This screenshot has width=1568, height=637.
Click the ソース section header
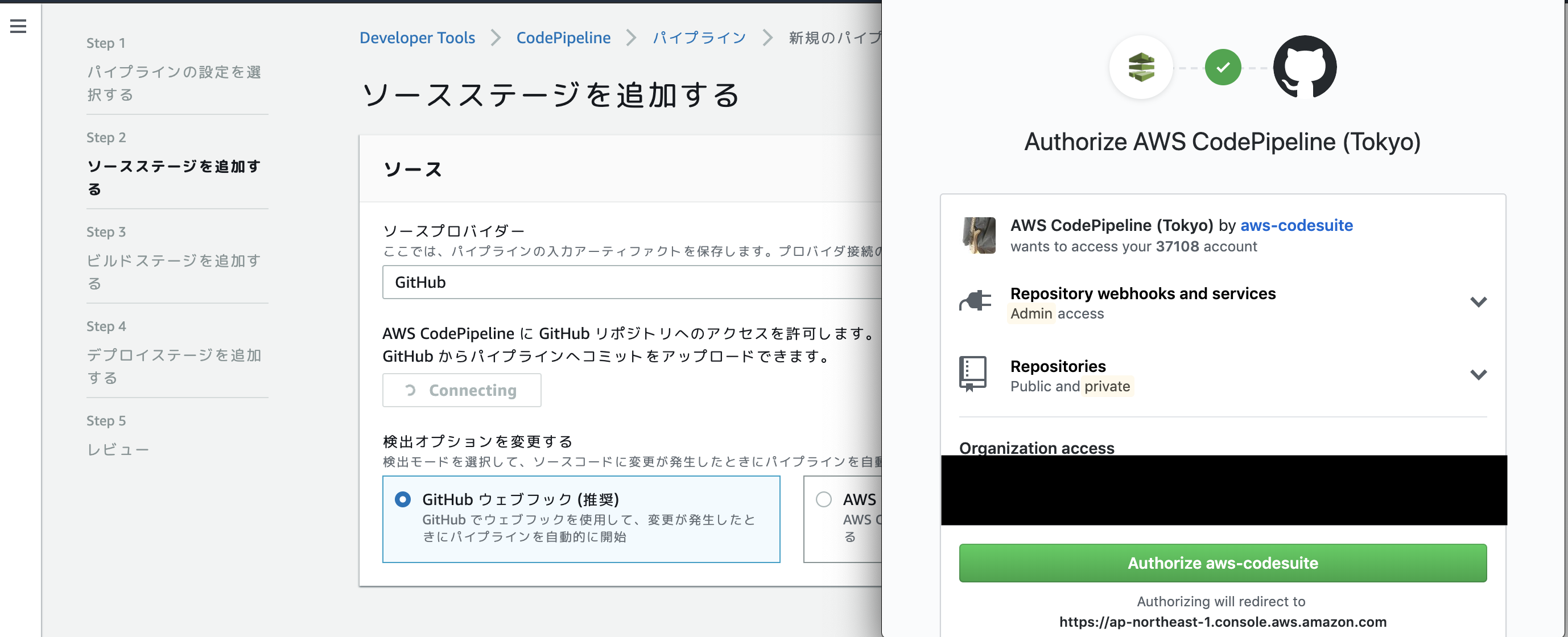pyautogui.click(x=412, y=169)
